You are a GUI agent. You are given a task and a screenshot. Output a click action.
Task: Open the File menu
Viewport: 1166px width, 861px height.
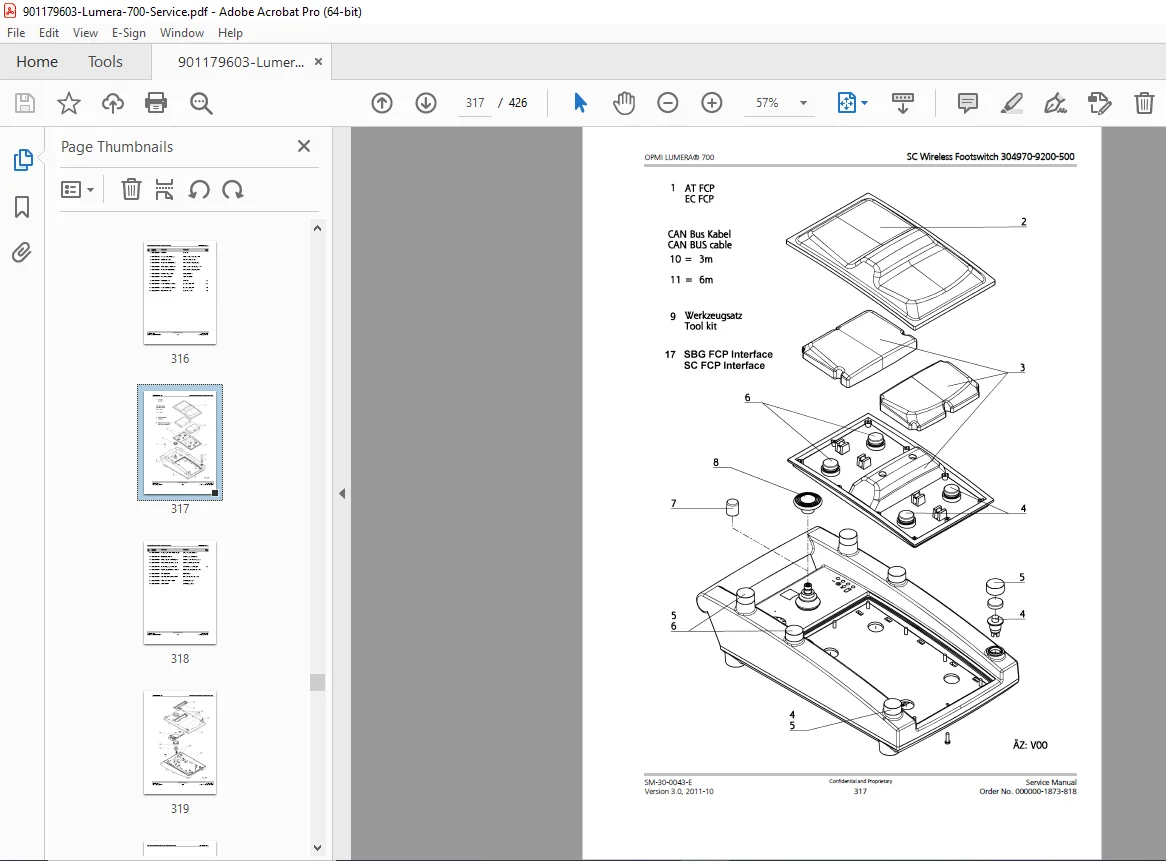(x=16, y=33)
